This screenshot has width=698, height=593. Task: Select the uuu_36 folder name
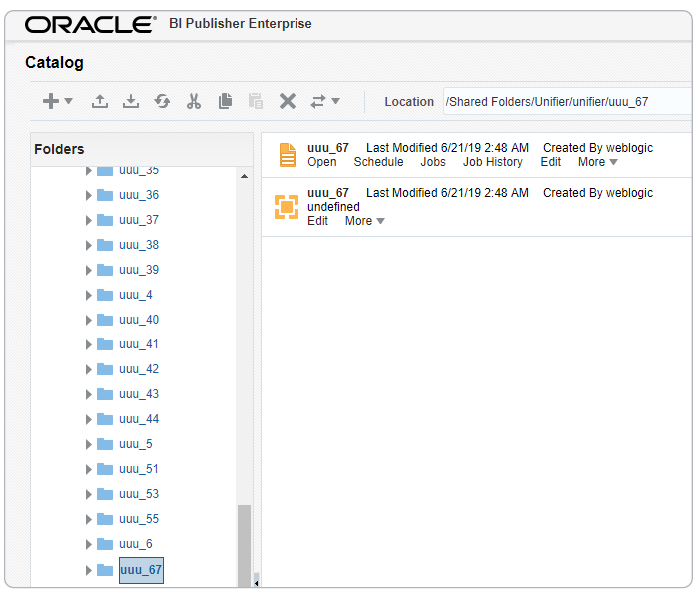139,195
